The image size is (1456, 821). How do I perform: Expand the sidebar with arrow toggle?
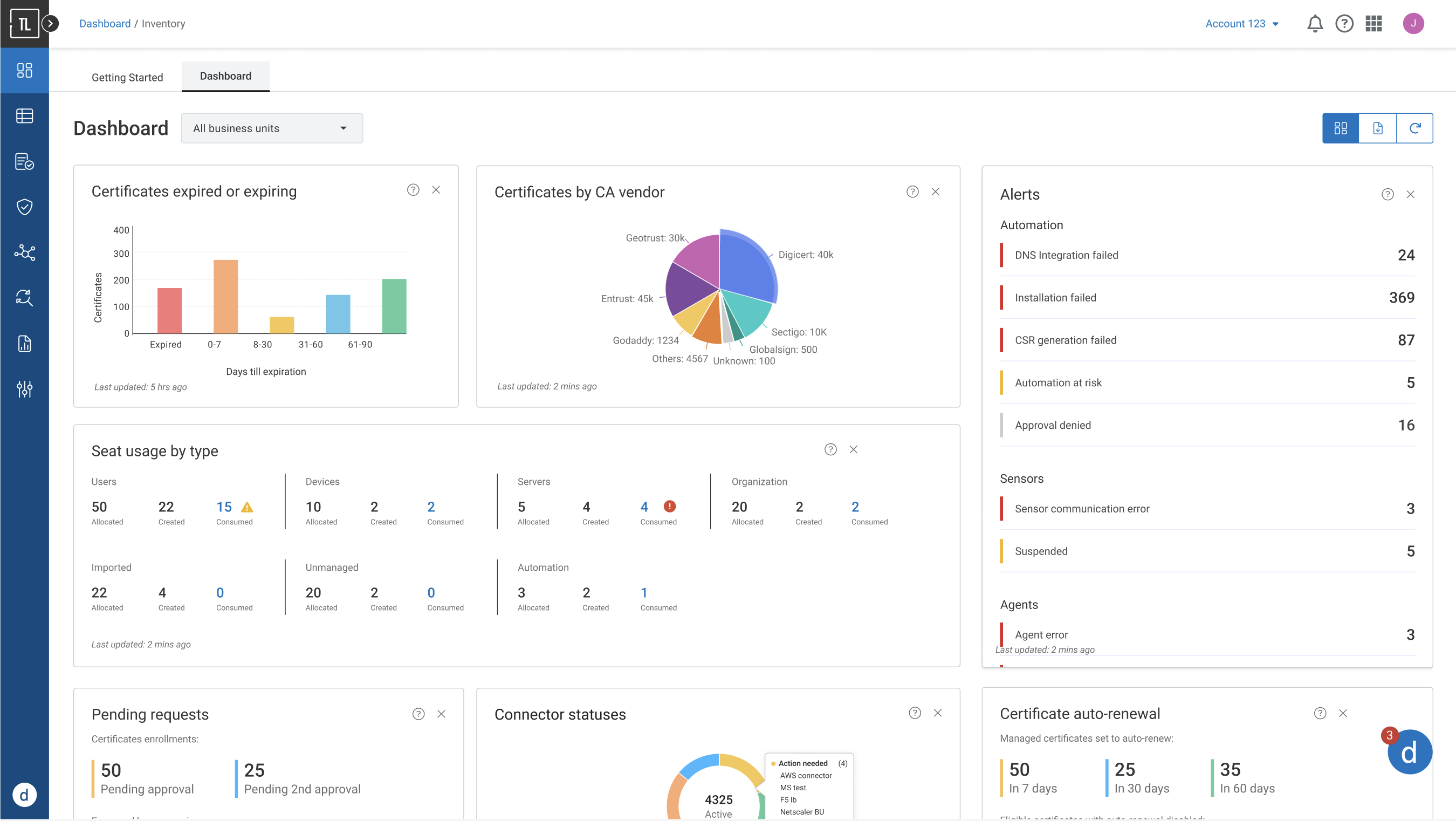pos(50,24)
